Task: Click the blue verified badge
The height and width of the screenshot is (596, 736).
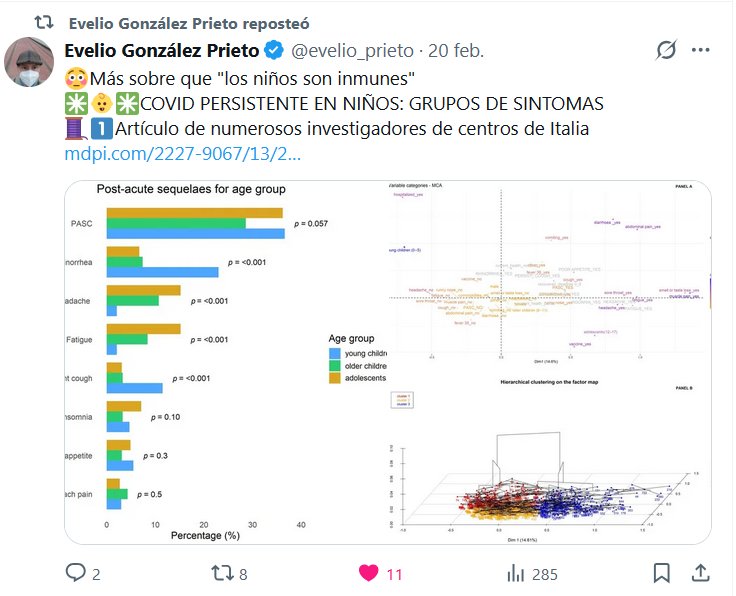Action: click(275, 51)
